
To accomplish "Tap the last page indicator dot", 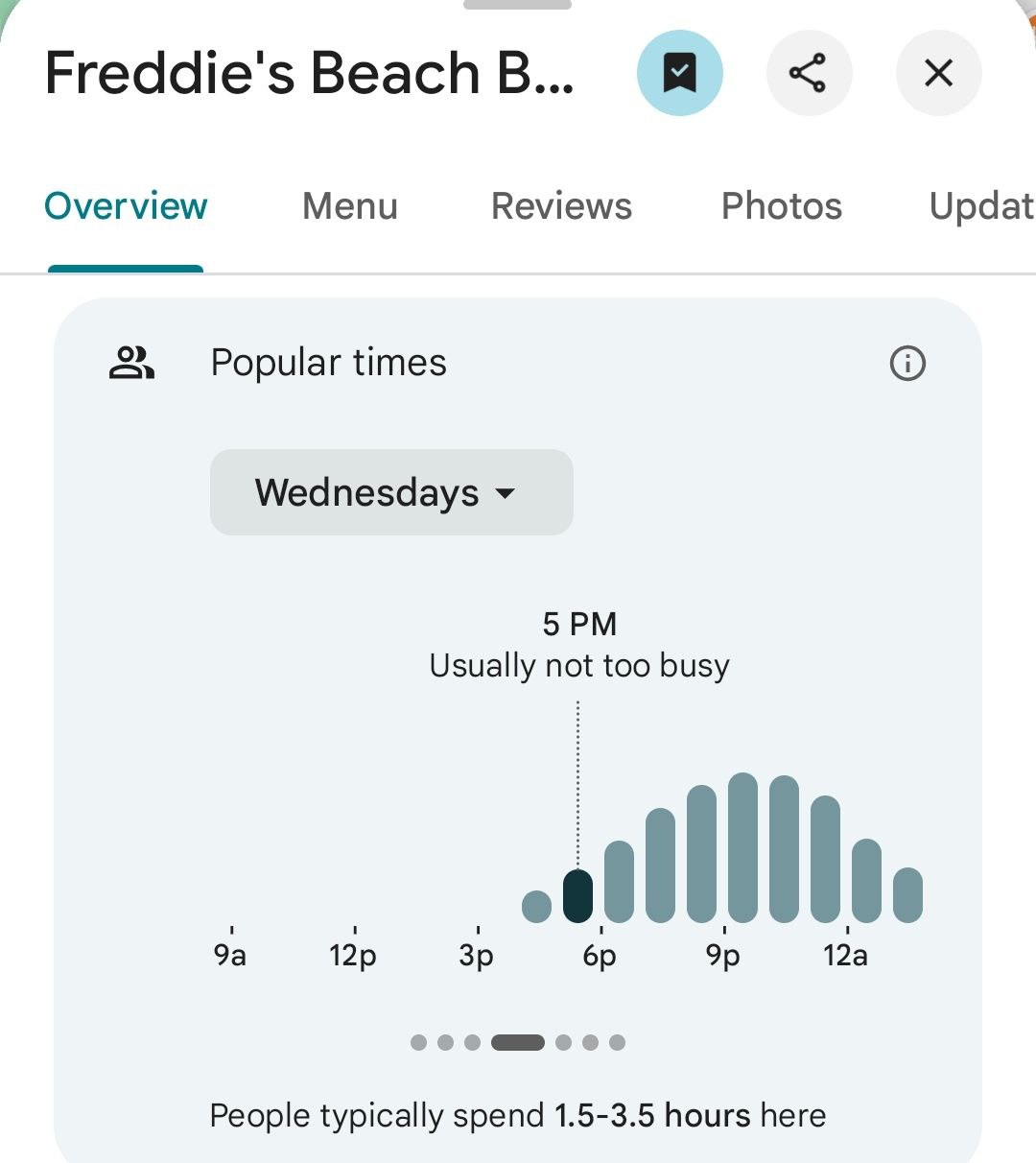I will pos(617,1042).
